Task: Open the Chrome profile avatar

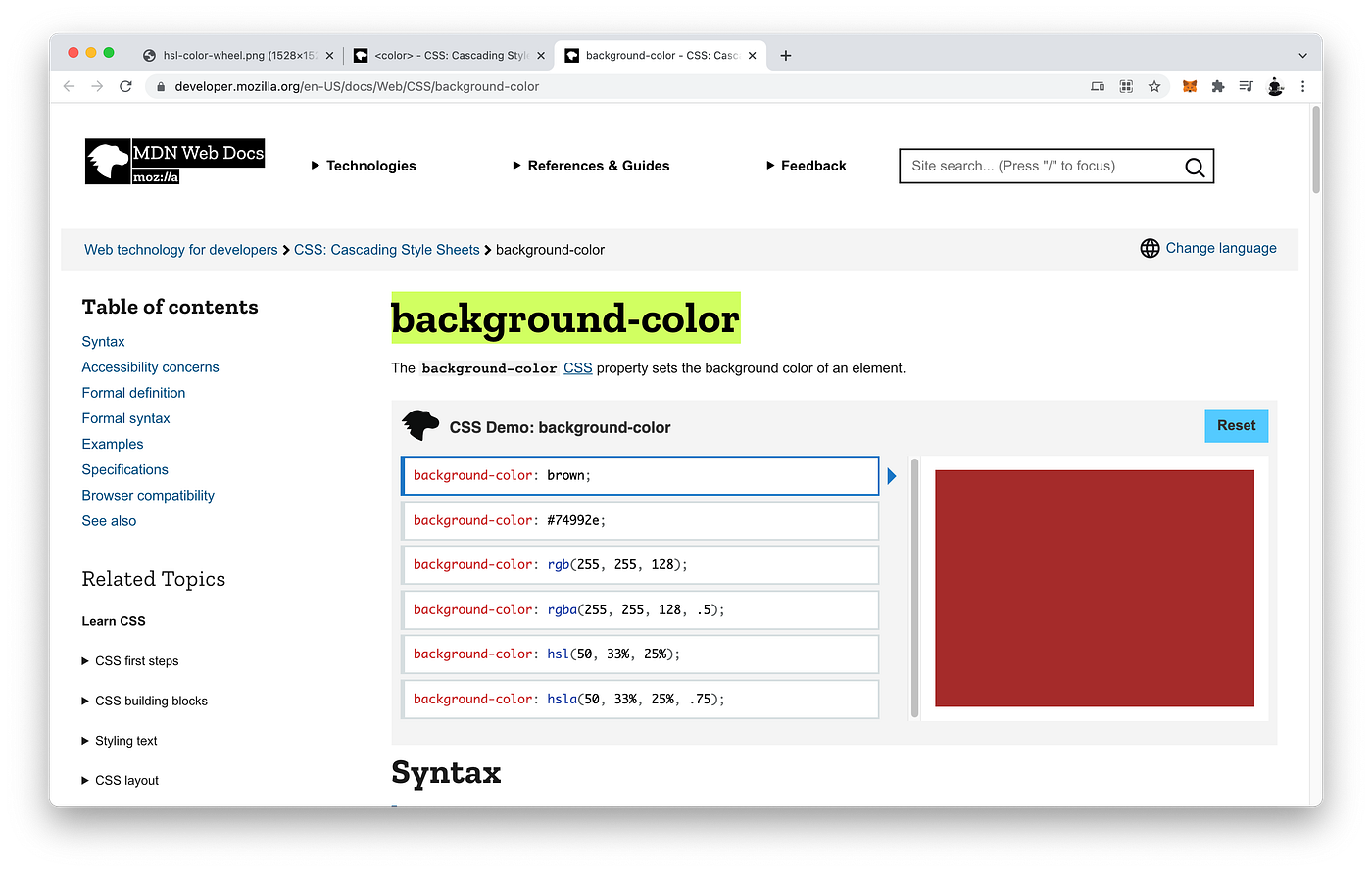Action: pos(1275,86)
